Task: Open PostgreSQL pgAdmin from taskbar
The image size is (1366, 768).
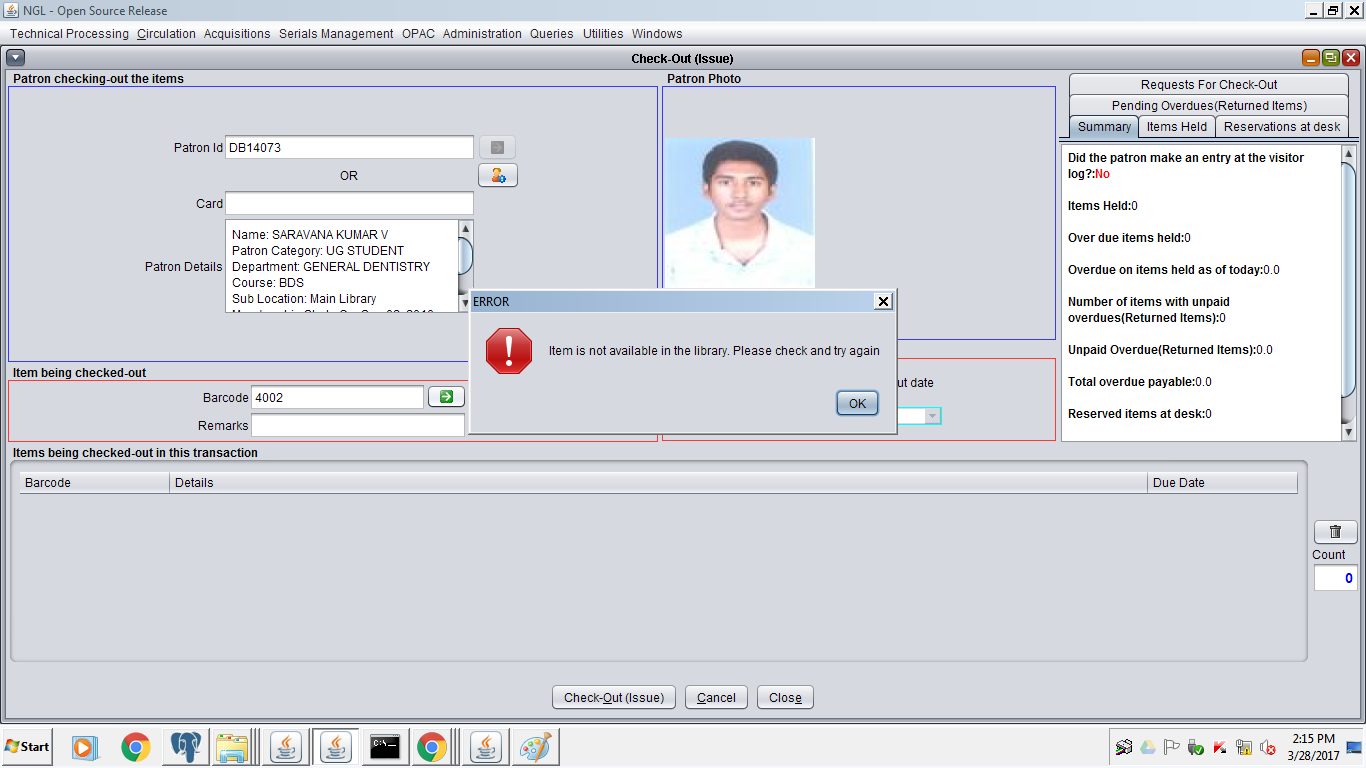Action: tap(186, 747)
